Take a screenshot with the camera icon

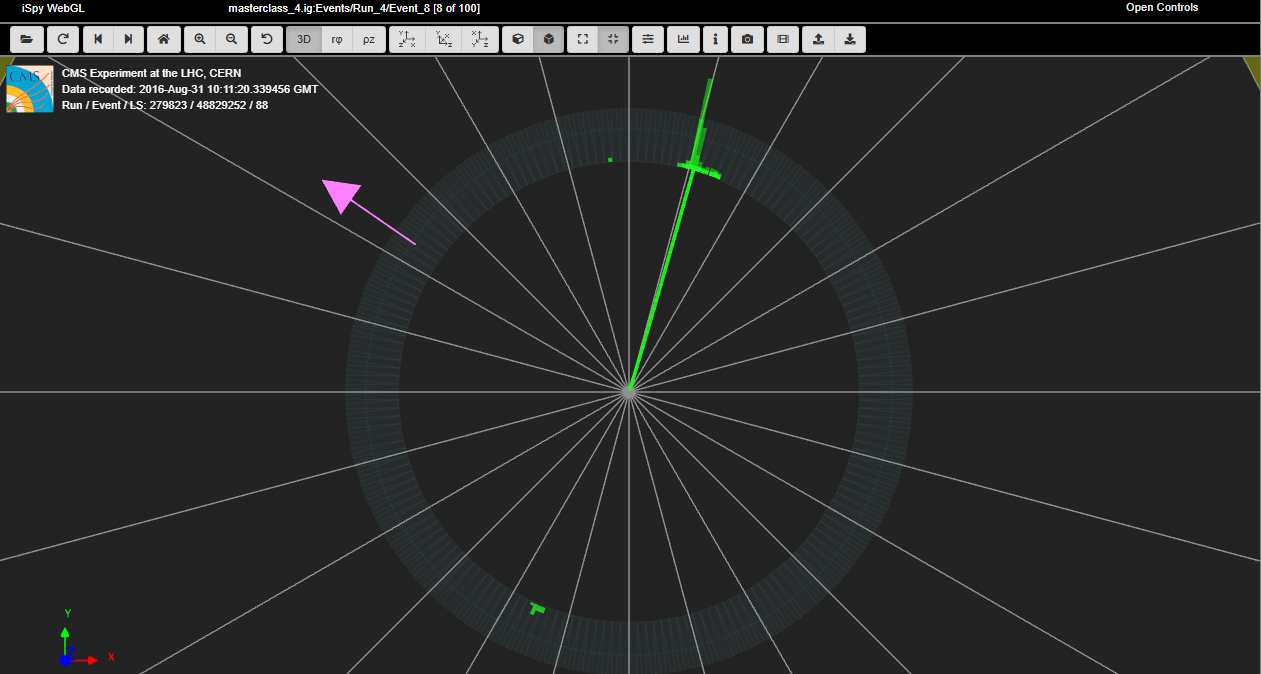click(x=747, y=39)
